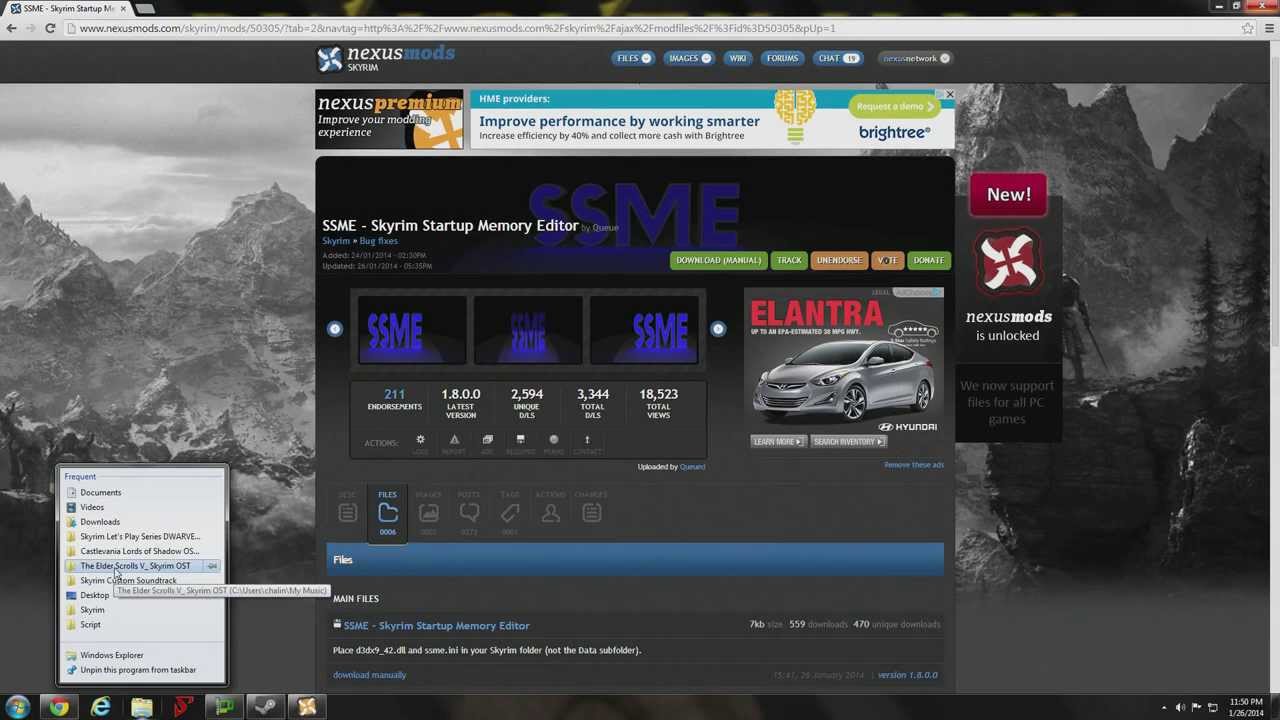Click Remove these ads link
The height and width of the screenshot is (720, 1280).
pyautogui.click(x=913, y=465)
